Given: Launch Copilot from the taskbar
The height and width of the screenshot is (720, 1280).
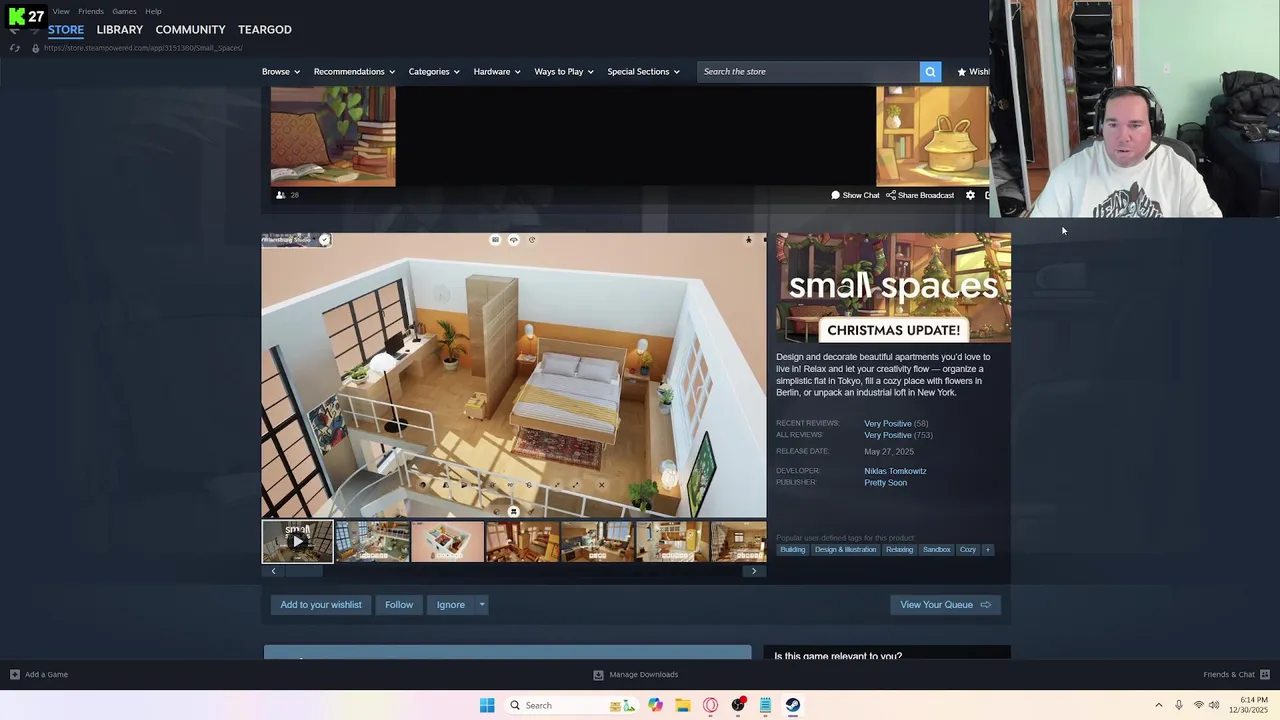Looking at the screenshot, I should tap(655, 705).
